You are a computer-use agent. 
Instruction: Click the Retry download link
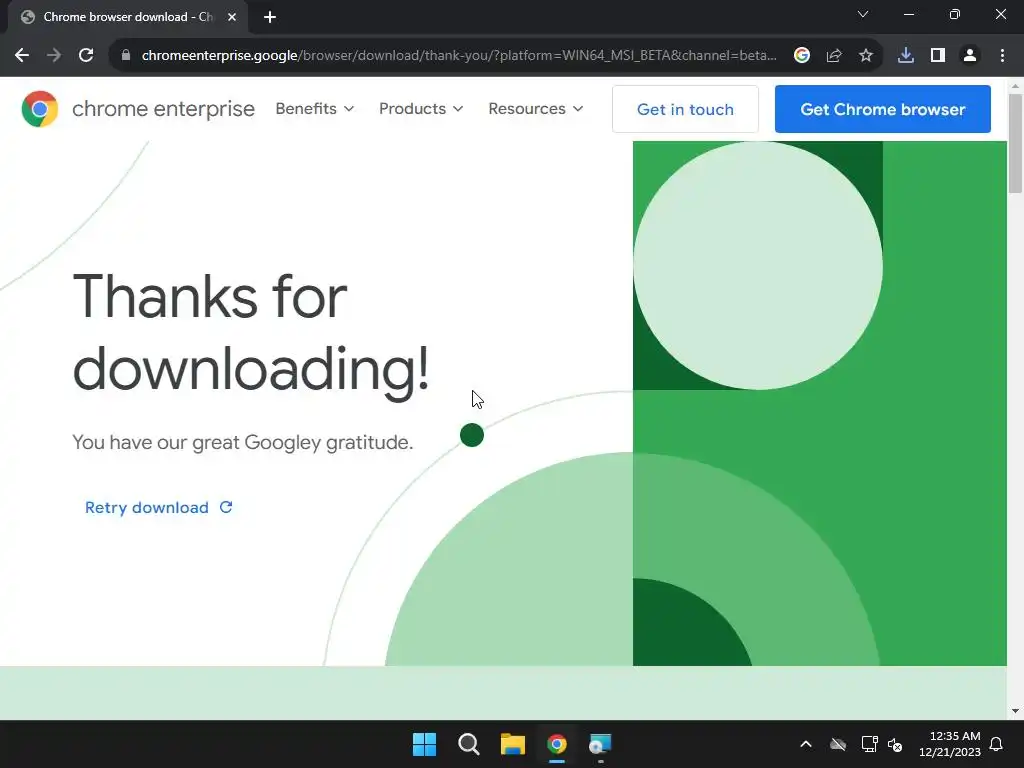coord(159,507)
